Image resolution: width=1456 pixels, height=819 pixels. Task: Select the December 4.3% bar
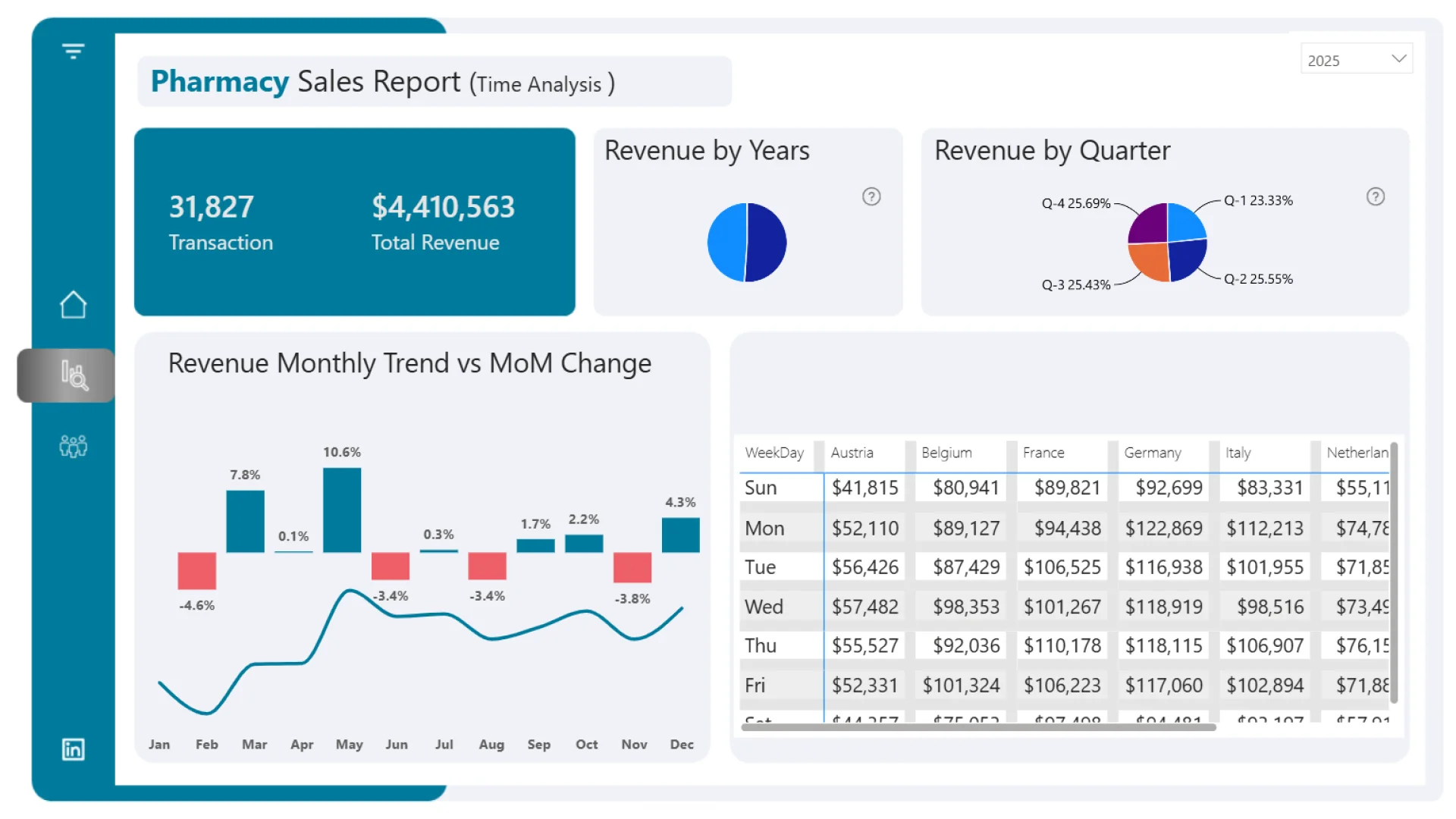680,535
